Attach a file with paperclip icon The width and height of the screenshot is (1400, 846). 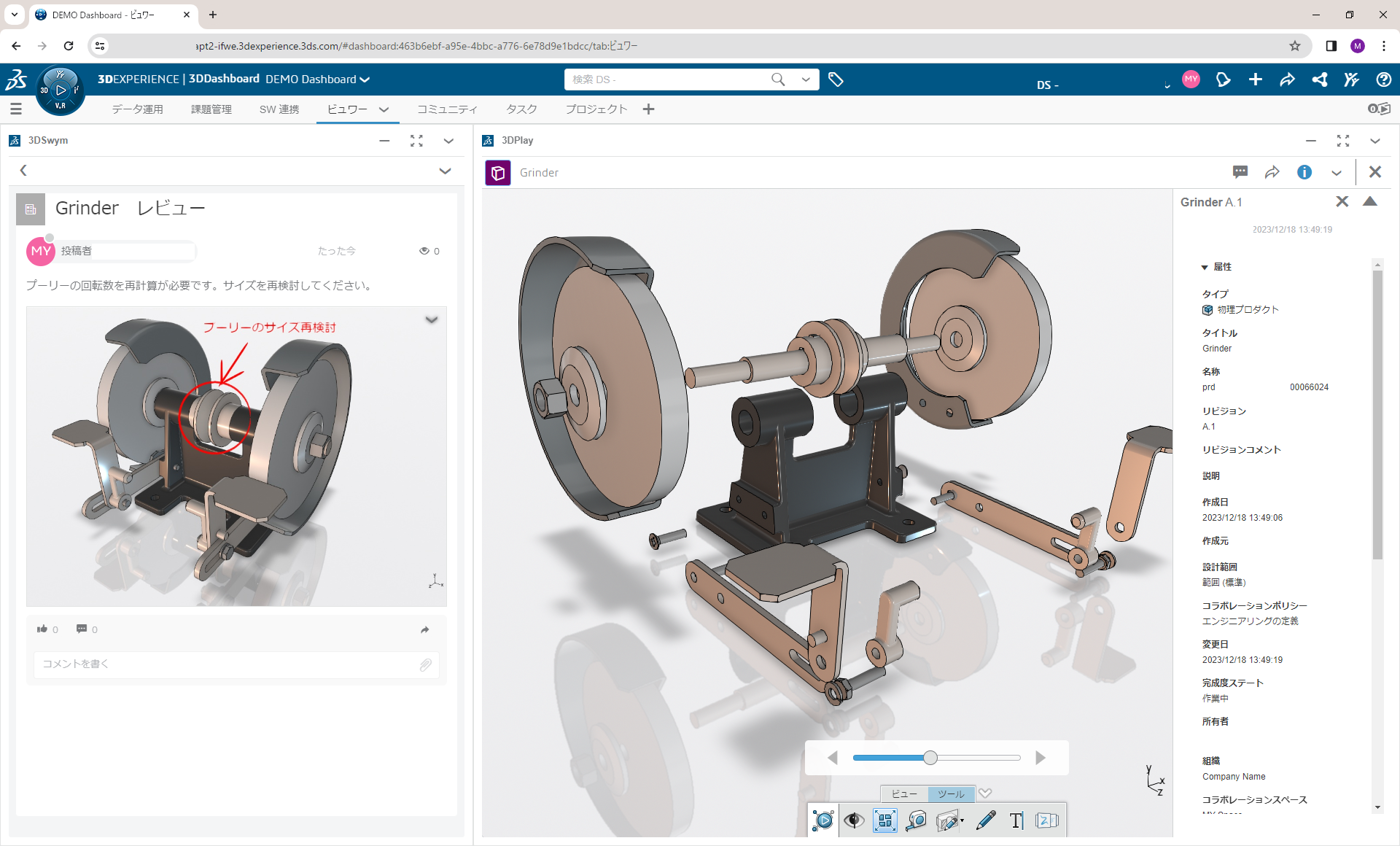pos(426,664)
